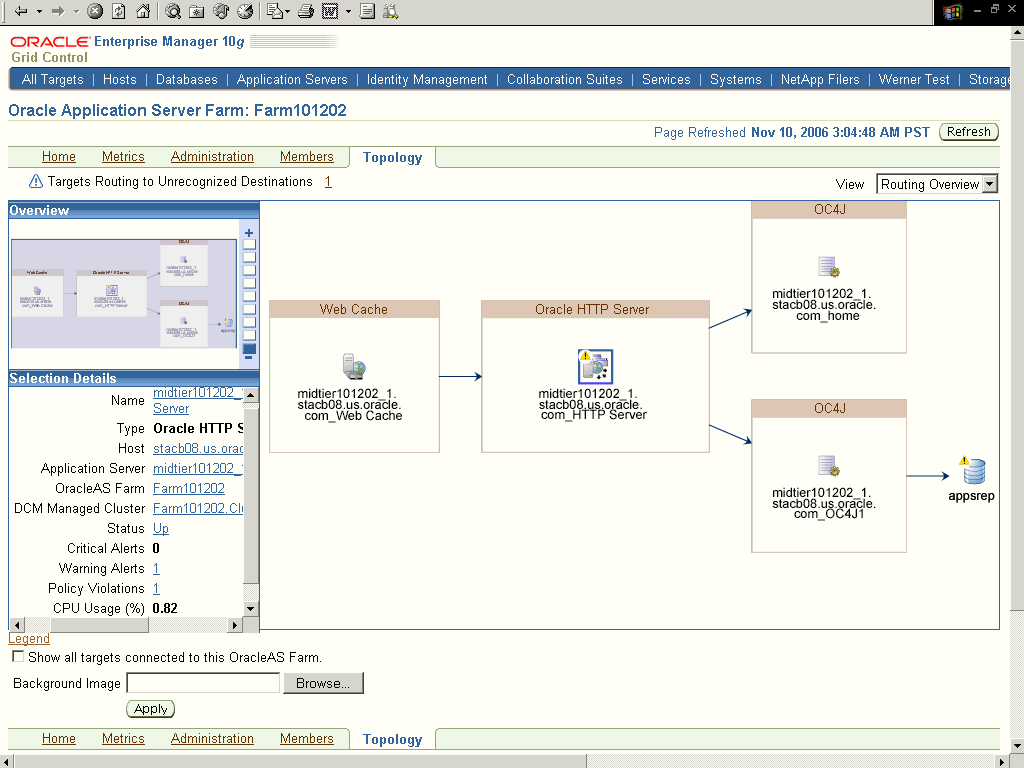Enable Show all targets connected checkbox

point(17,656)
